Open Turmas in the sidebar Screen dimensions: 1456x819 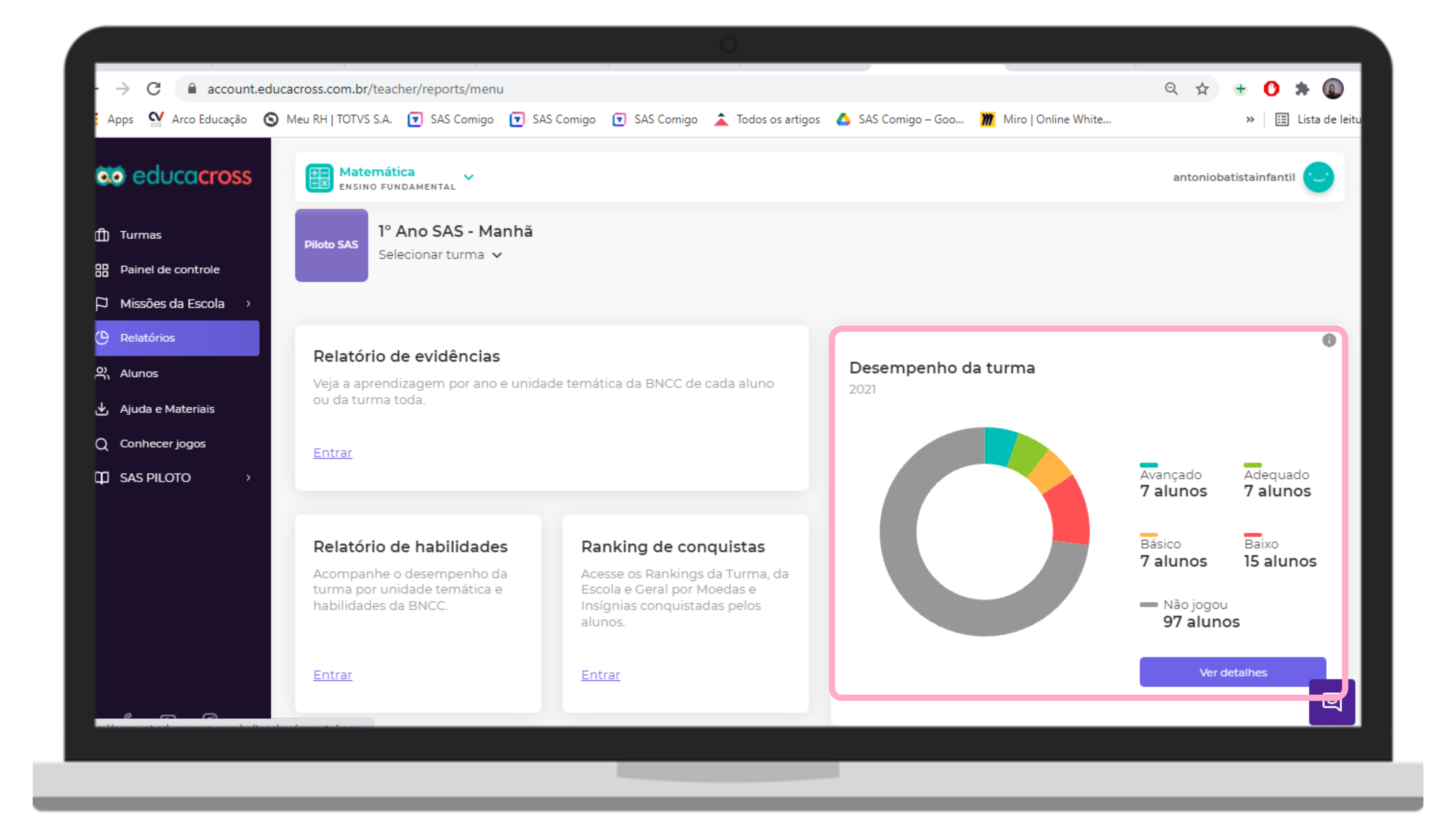click(140, 235)
